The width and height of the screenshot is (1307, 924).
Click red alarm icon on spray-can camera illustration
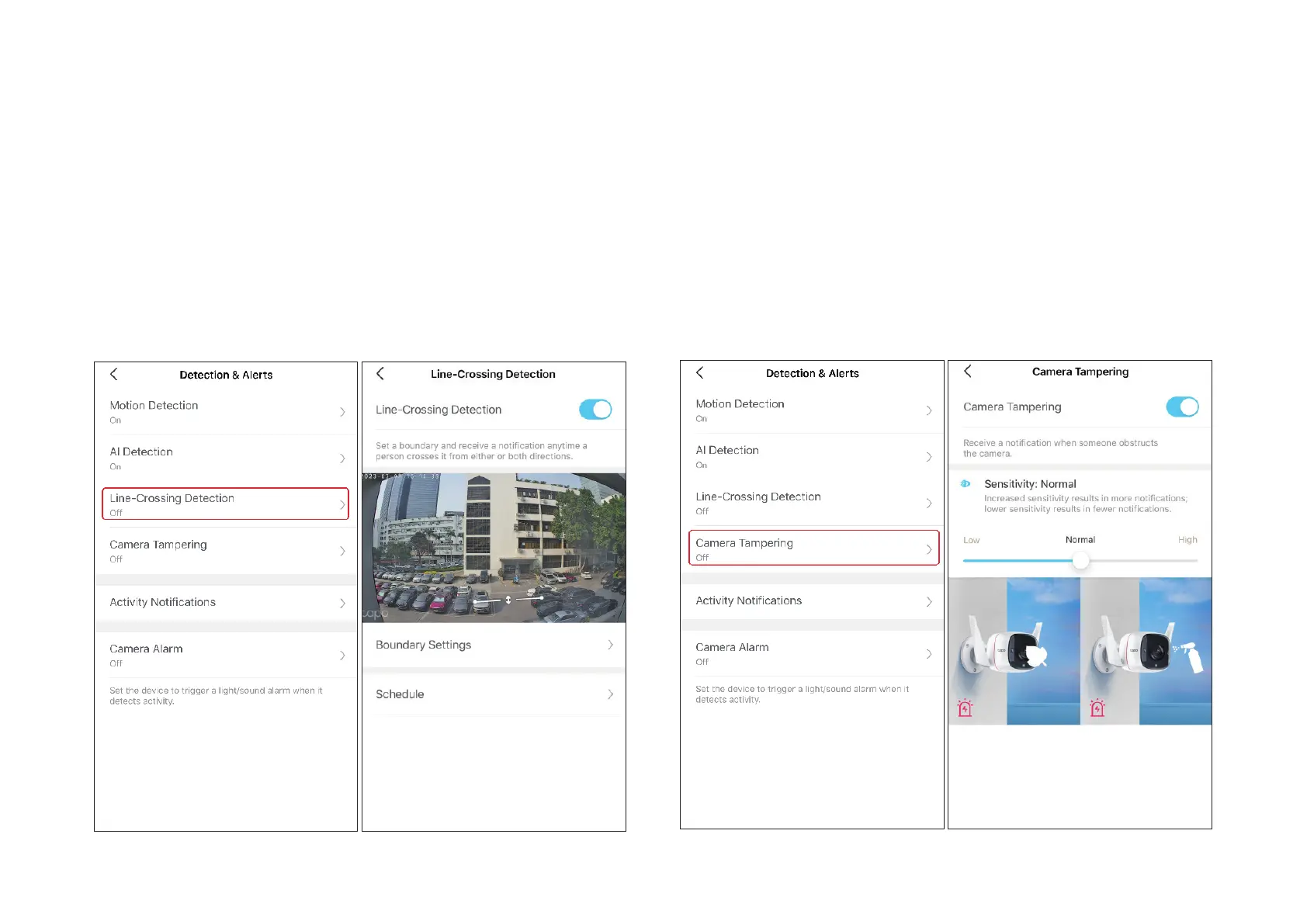click(x=1097, y=708)
